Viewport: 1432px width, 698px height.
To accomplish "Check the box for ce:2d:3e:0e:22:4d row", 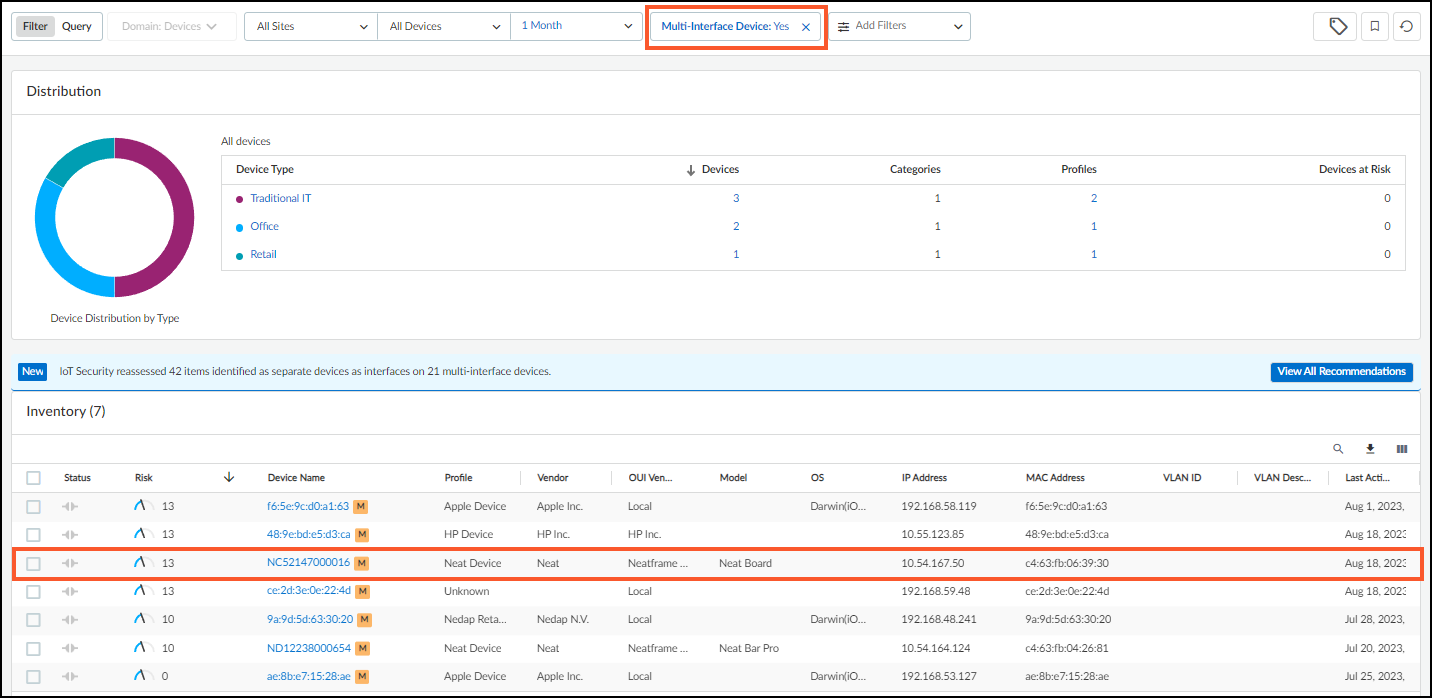I will click(34, 592).
